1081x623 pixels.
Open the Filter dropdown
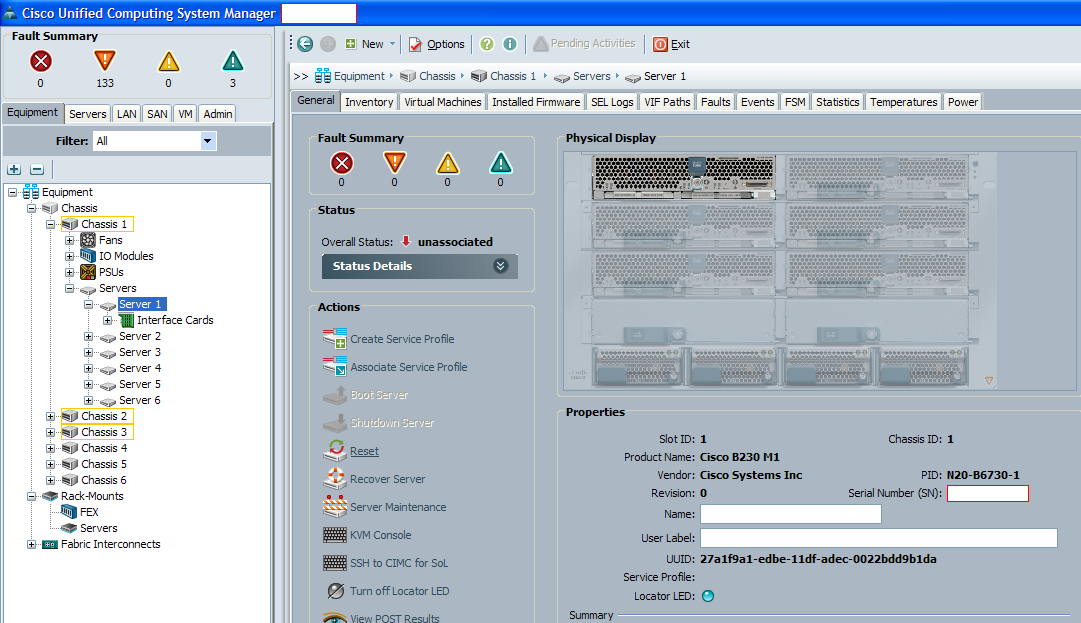point(208,141)
